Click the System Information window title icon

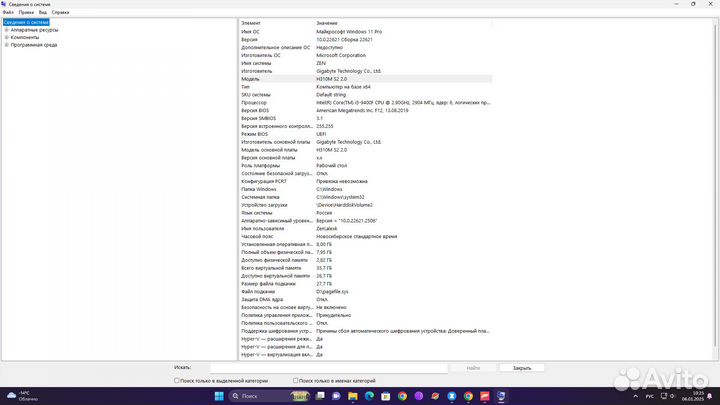pyautogui.click(x=4, y=4)
